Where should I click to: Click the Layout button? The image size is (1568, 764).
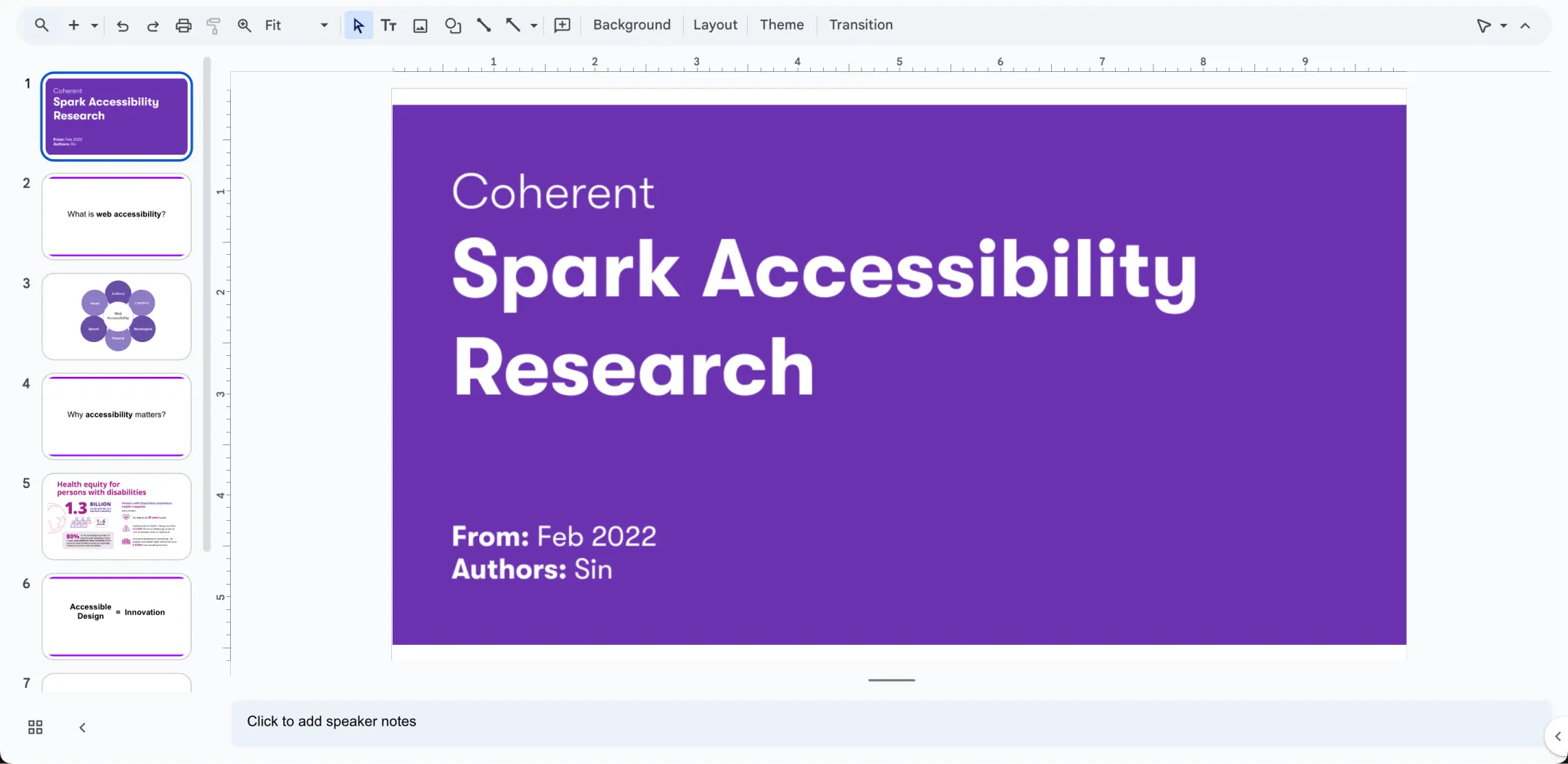pos(715,25)
